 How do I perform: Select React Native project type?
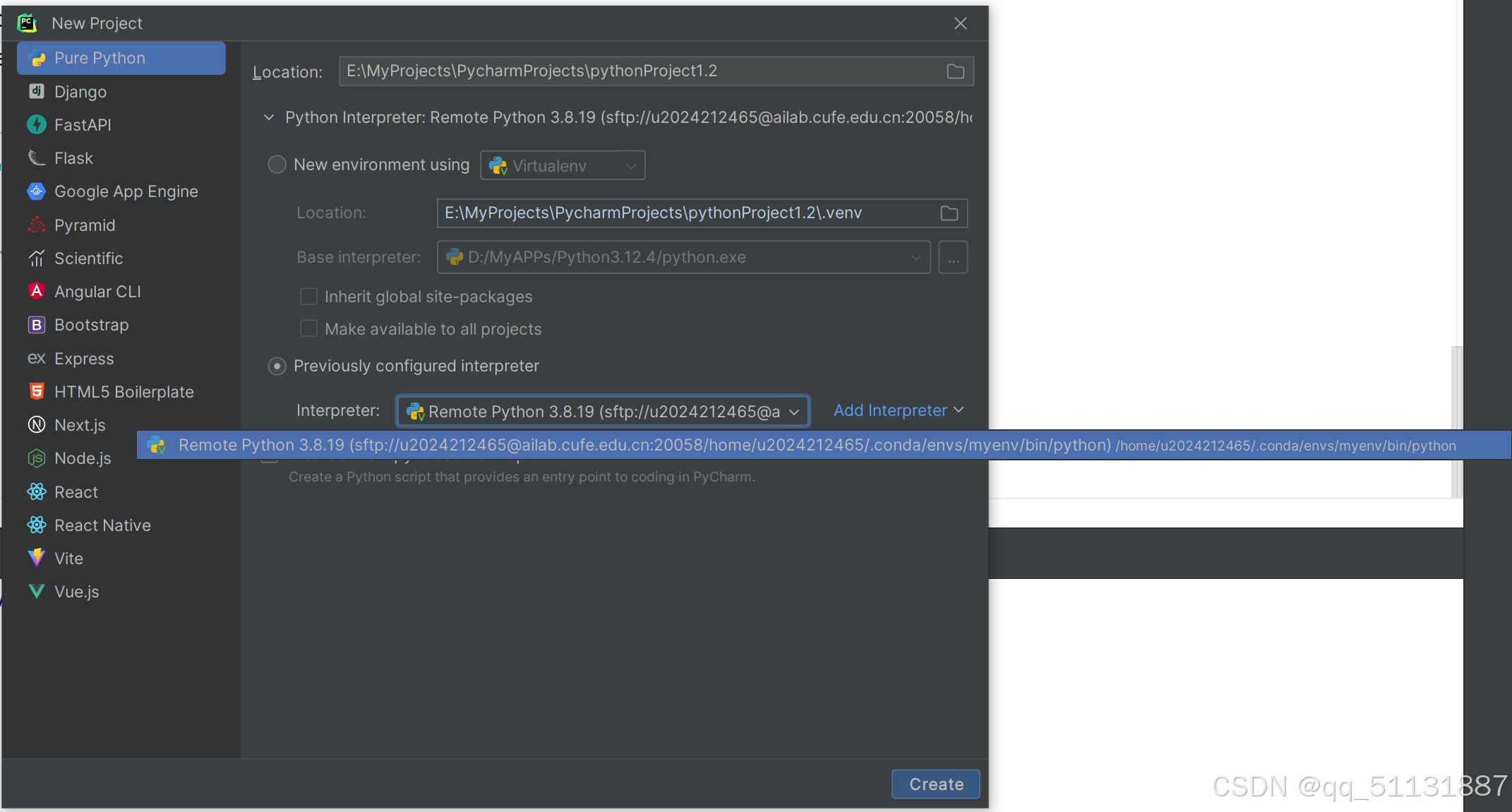(102, 525)
